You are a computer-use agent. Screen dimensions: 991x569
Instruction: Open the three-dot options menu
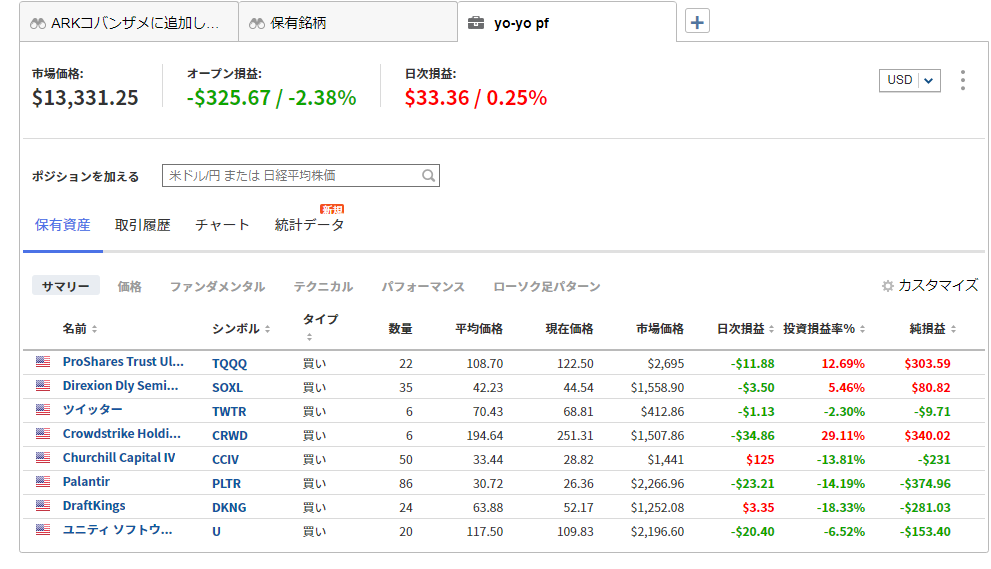tap(963, 80)
